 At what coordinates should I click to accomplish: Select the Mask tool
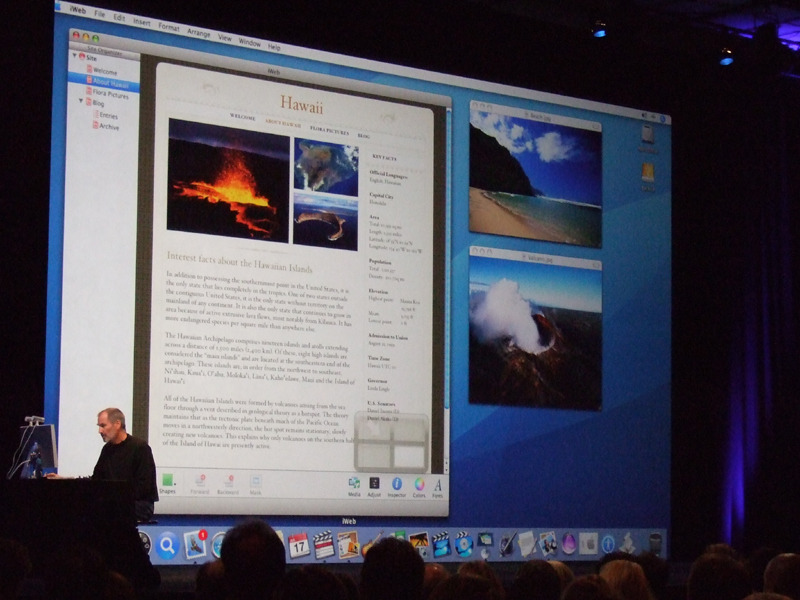[x=256, y=485]
